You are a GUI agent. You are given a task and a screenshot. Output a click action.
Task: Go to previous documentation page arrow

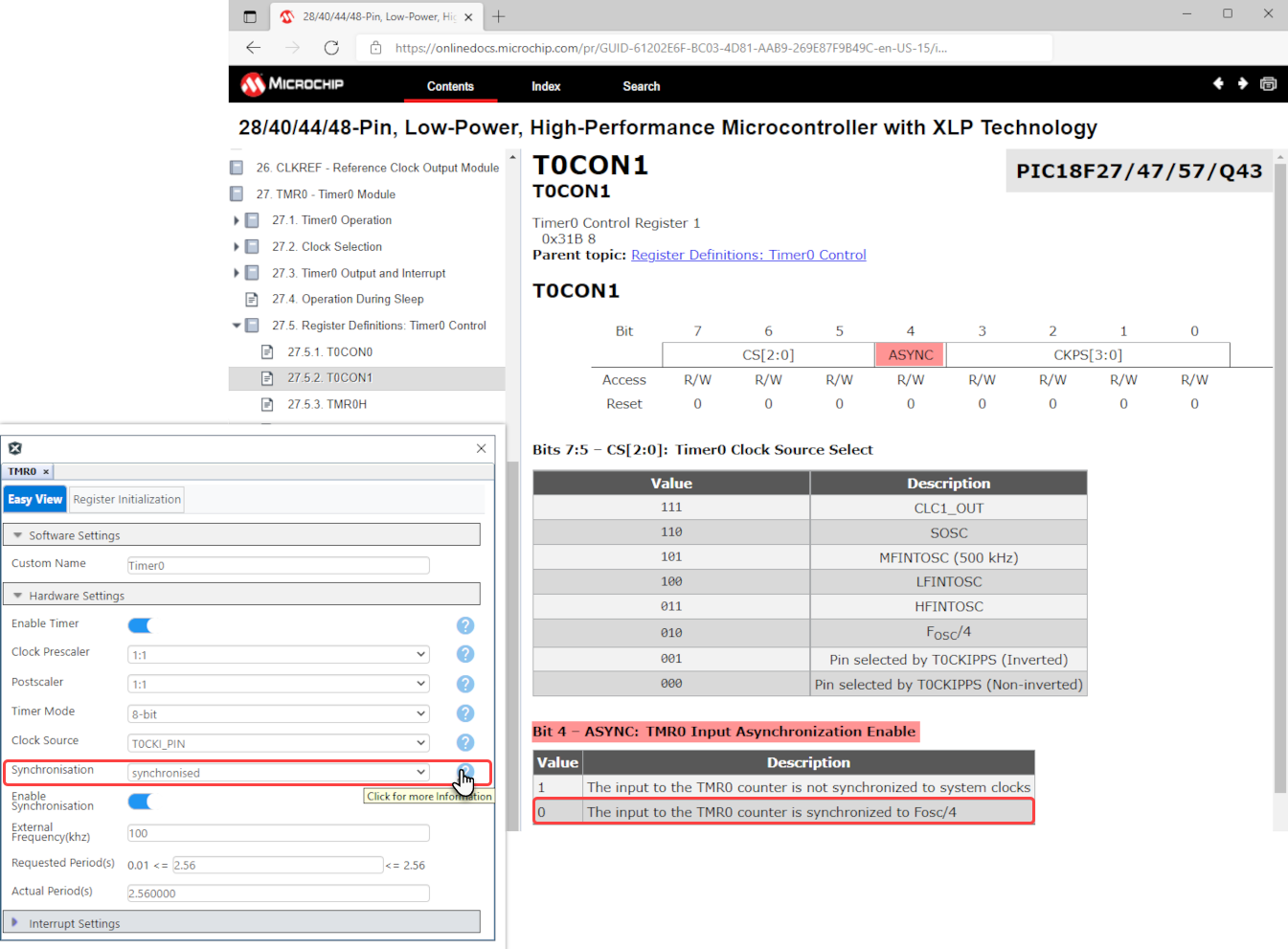1218,84
